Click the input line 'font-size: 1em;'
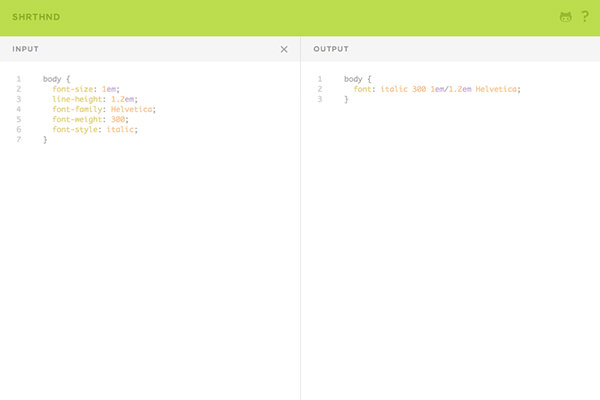Viewport: 600px width, 400px height. click(x=86, y=89)
